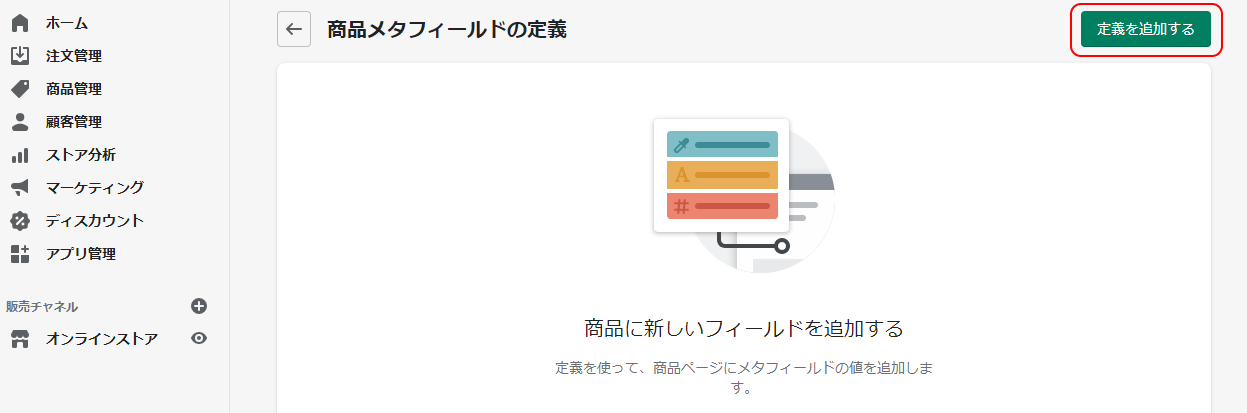Click the 販売チャネル section header

point(42,307)
